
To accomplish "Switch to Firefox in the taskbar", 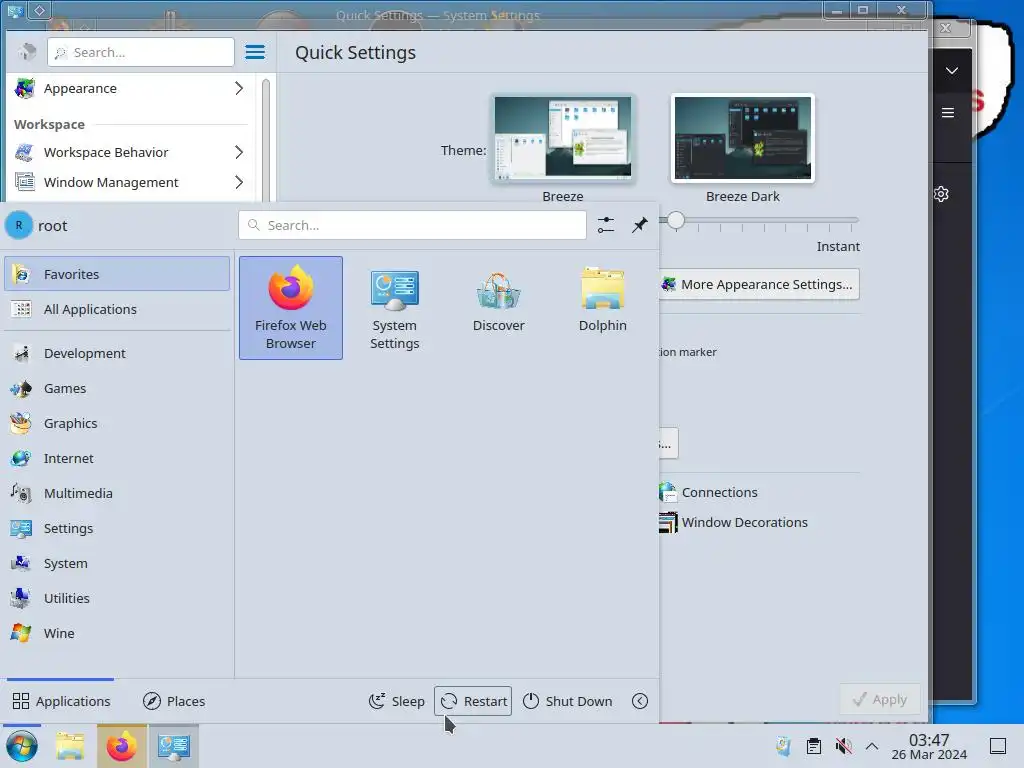I will (122, 746).
